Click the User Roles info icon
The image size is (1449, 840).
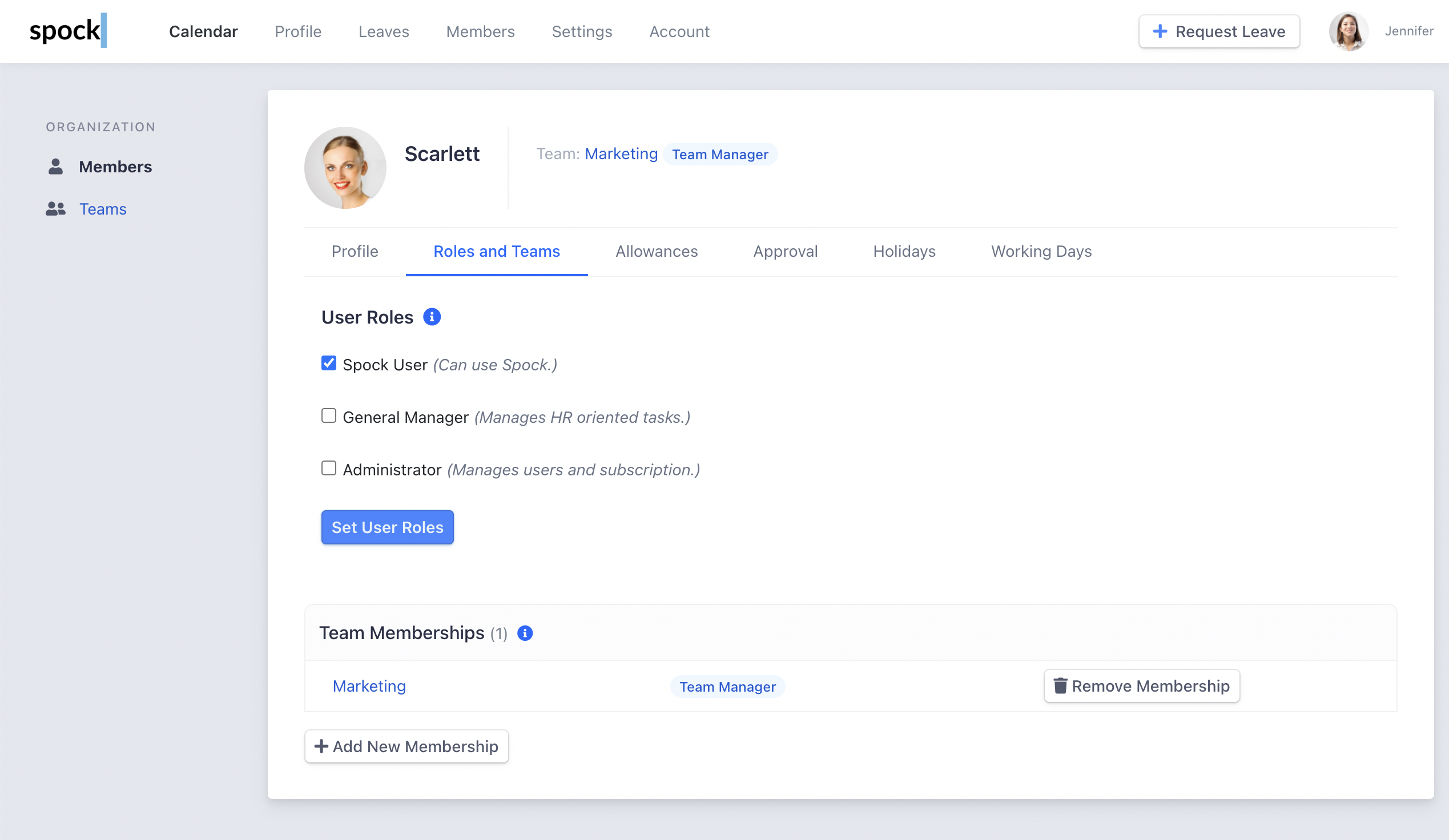point(432,317)
